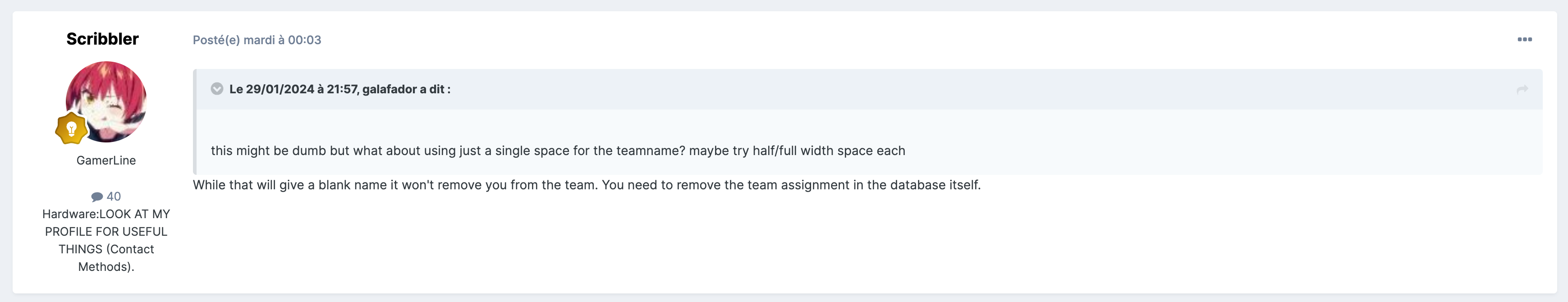Click the quoted text about teamname space

point(487,151)
